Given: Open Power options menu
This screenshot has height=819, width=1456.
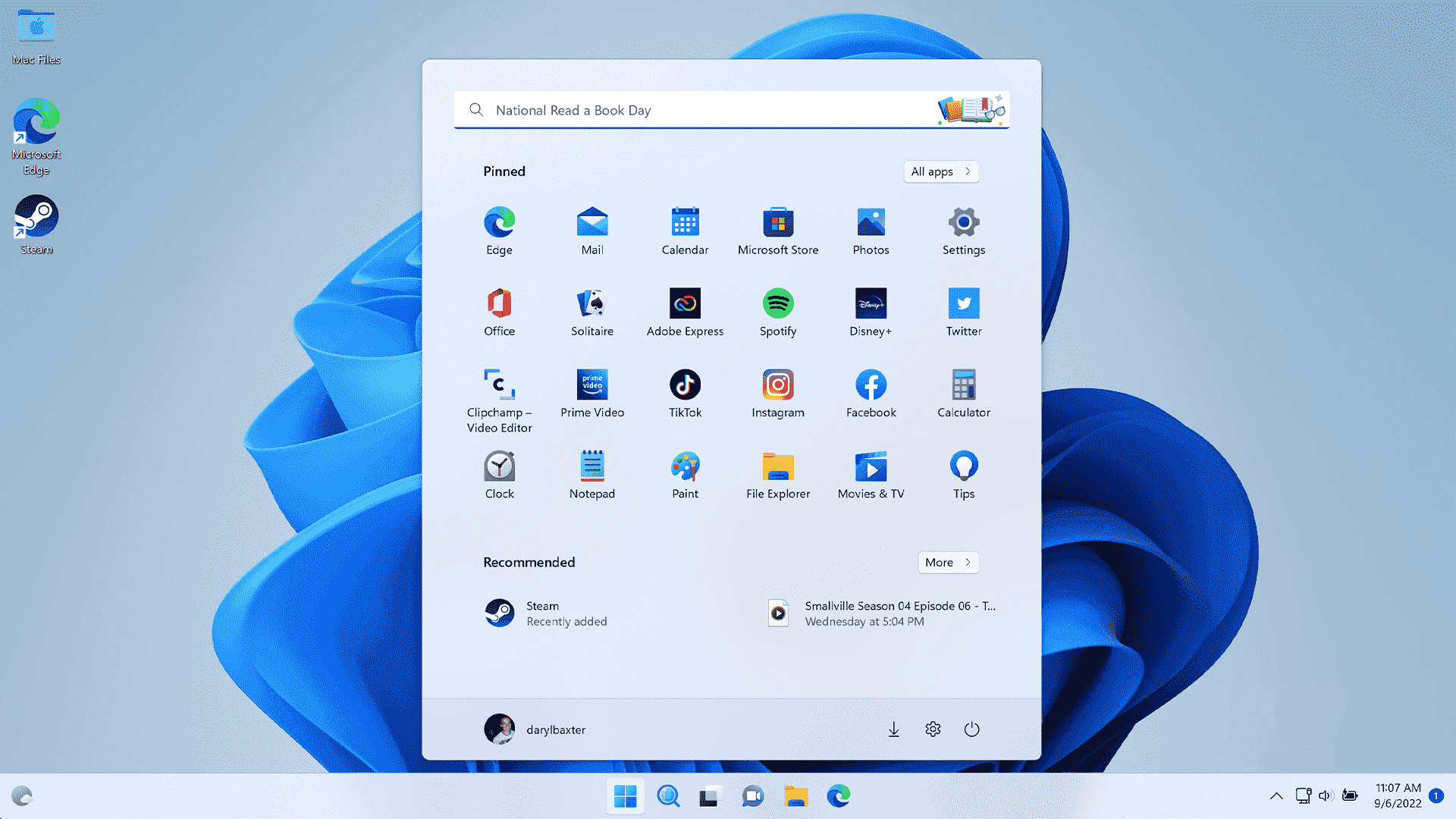Looking at the screenshot, I should point(971,729).
